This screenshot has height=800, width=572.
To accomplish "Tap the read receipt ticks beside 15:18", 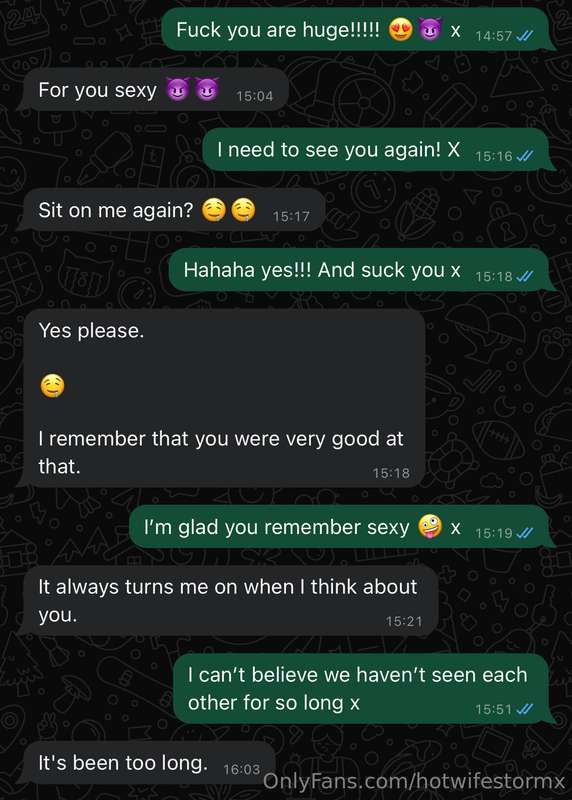I will [x=525, y=277].
